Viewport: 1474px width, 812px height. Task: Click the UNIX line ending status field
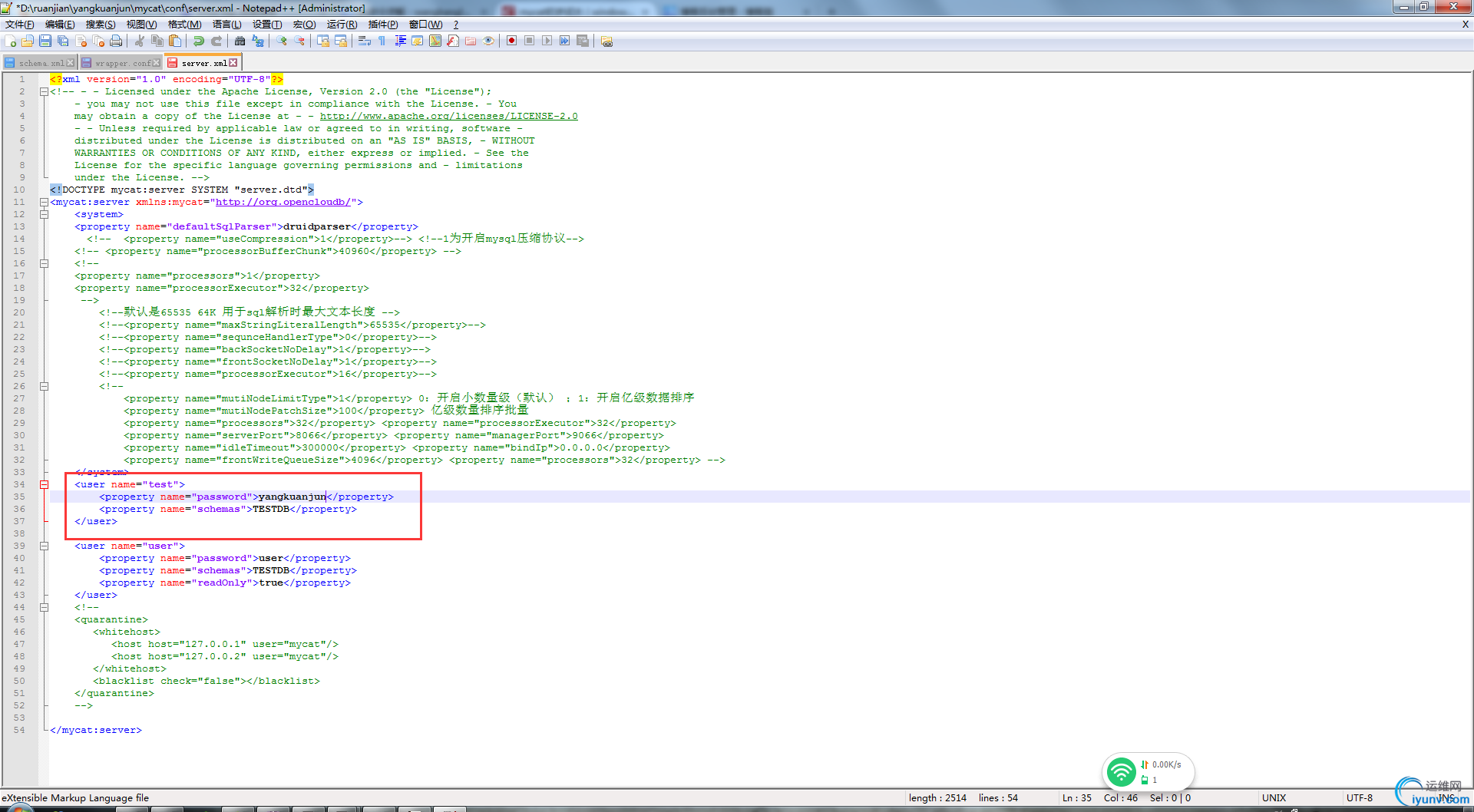[1274, 797]
